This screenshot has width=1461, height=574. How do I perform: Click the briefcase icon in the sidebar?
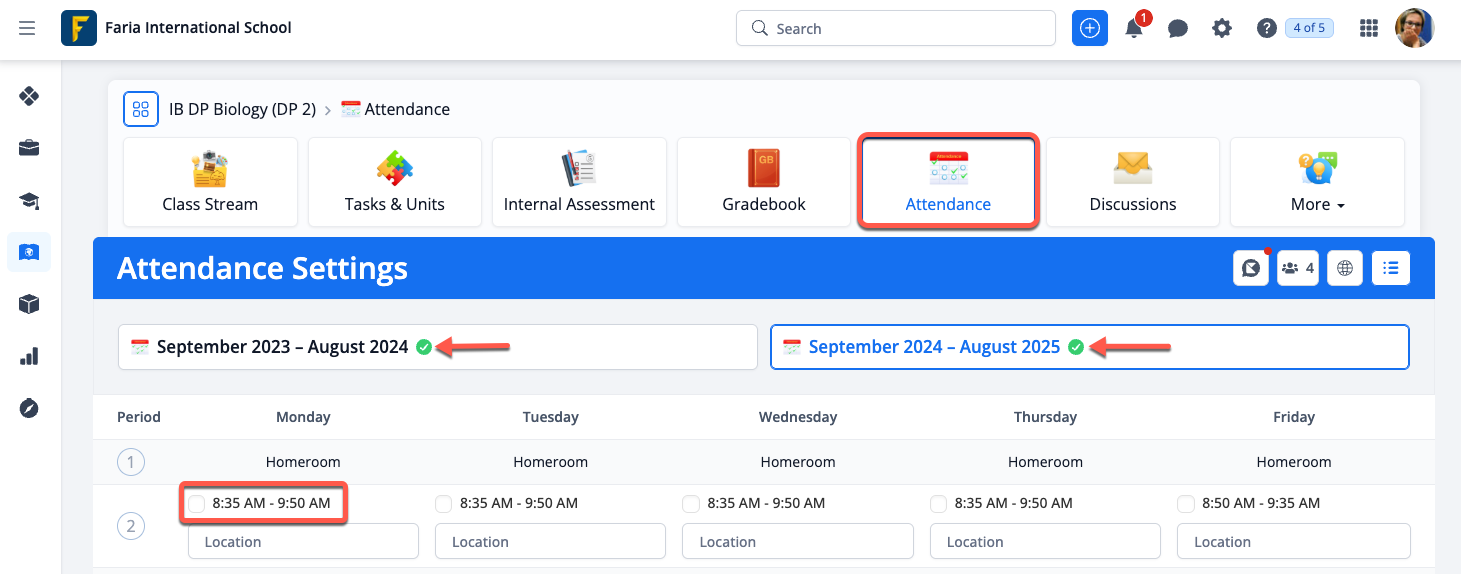click(x=29, y=149)
